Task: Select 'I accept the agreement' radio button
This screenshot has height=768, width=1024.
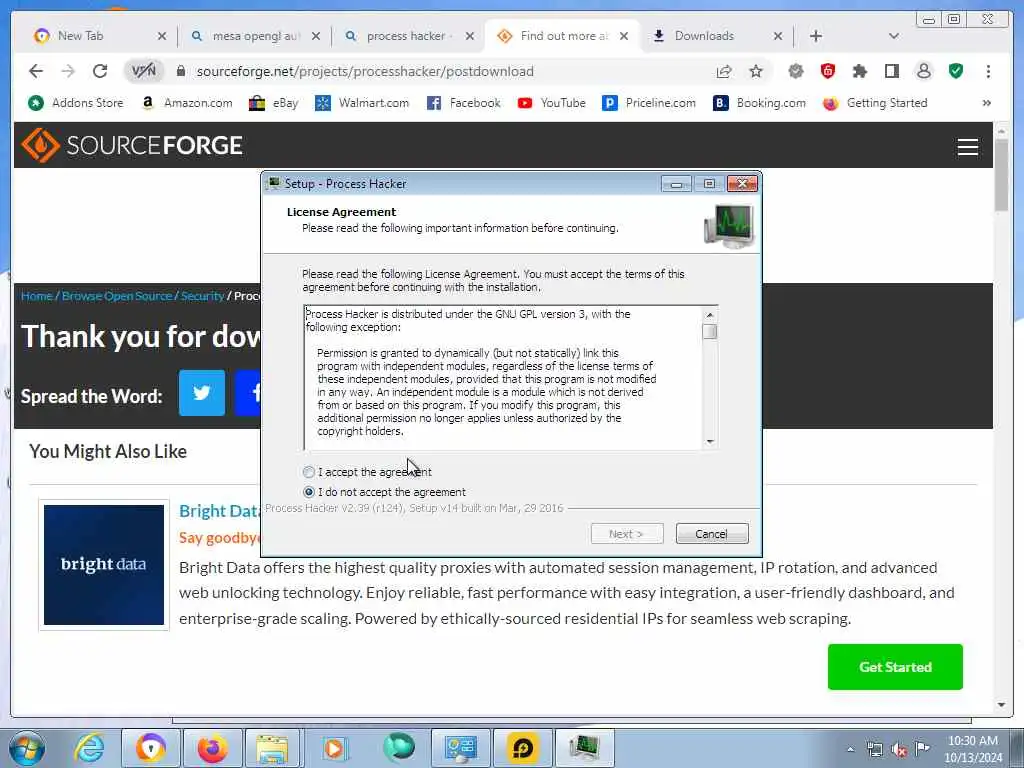Action: click(309, 472)
